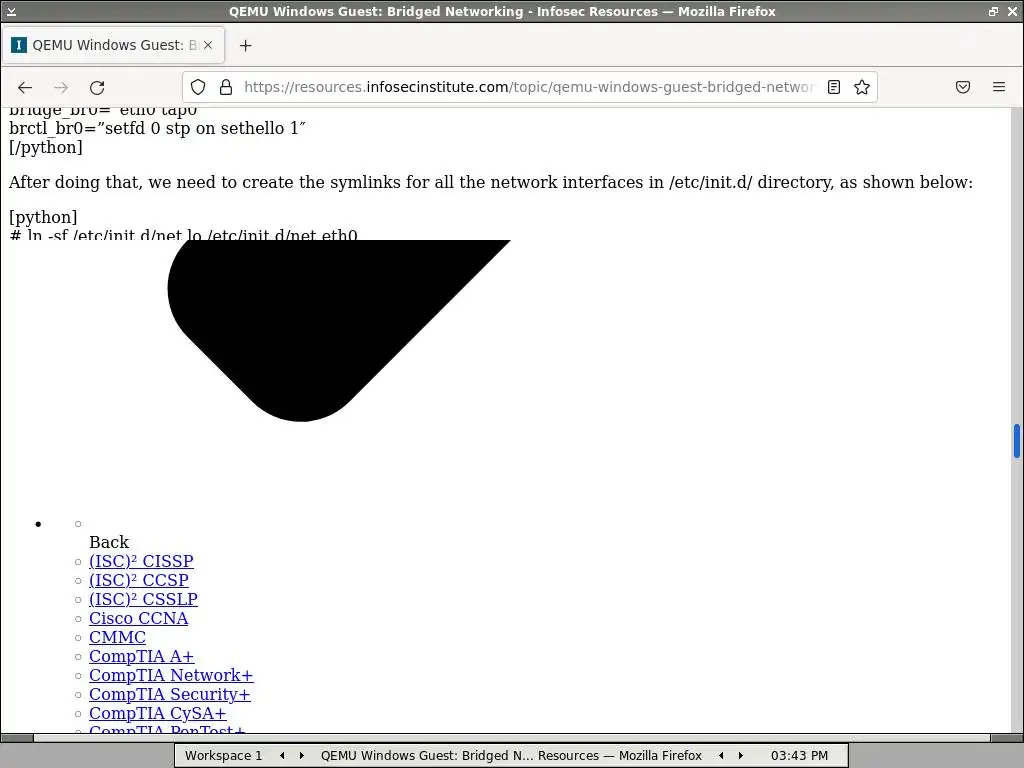Click the forward navigation arrow
Screen dimensions: 1024x768
point(61,88)
